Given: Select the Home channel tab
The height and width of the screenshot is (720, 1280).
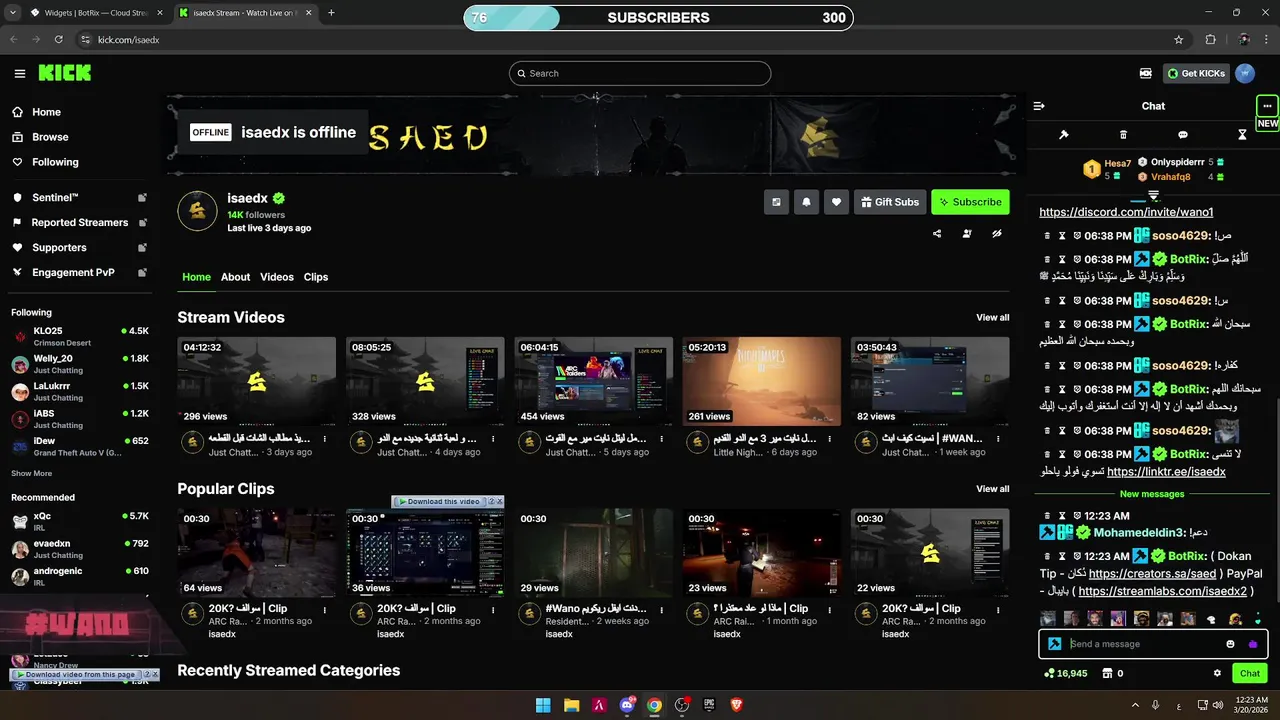Looking at the screenshot, I should coord(196,277).
